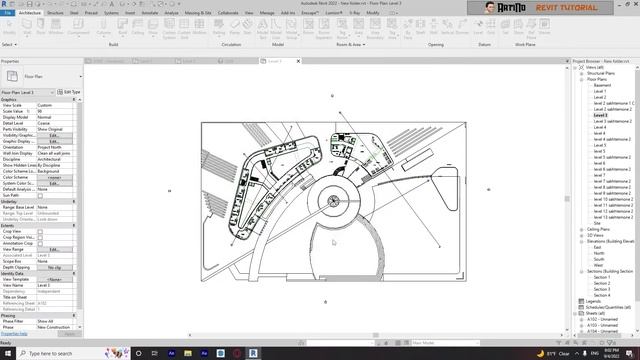640x360 pixels.
Task: Switch to the Manage ribbon tab
Action: 267,13
